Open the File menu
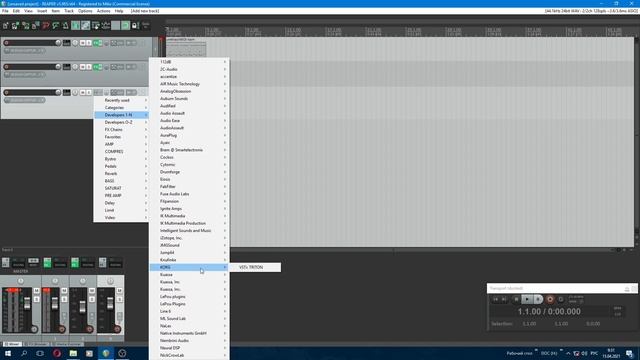Viewport: 640px width, 360px height. [5, 11]
